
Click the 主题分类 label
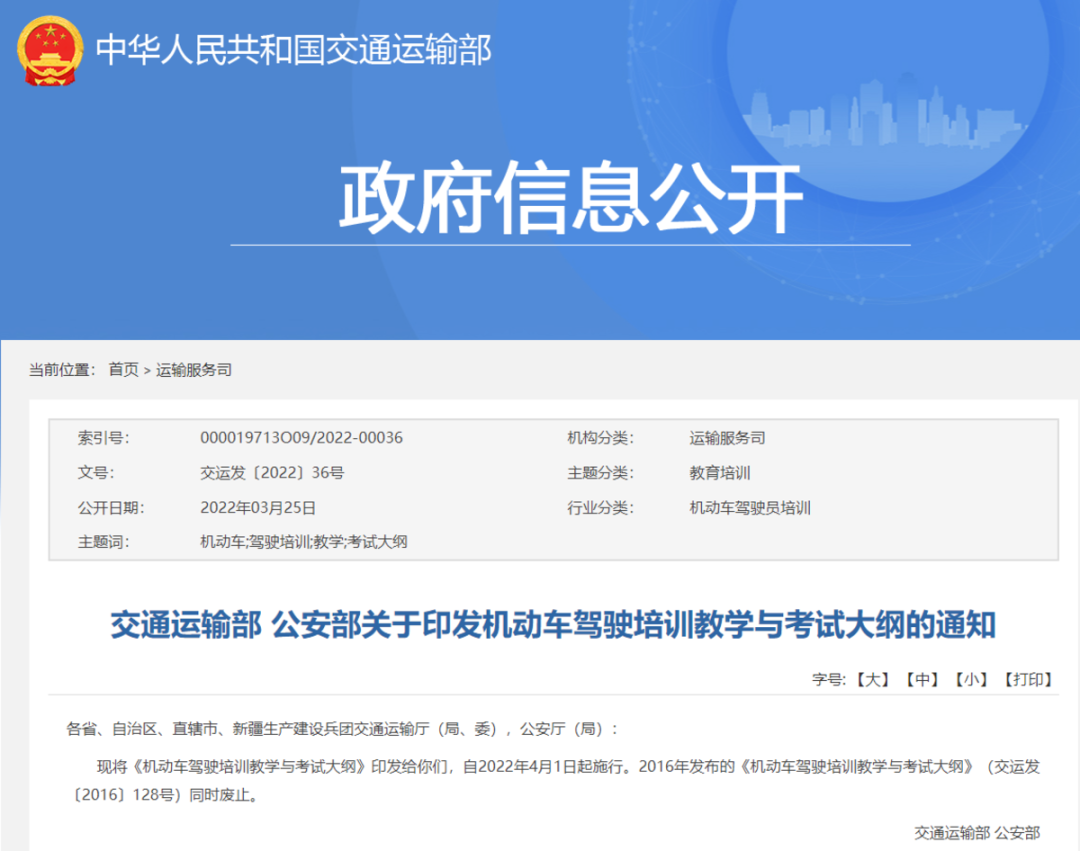(x=601, y=473)
